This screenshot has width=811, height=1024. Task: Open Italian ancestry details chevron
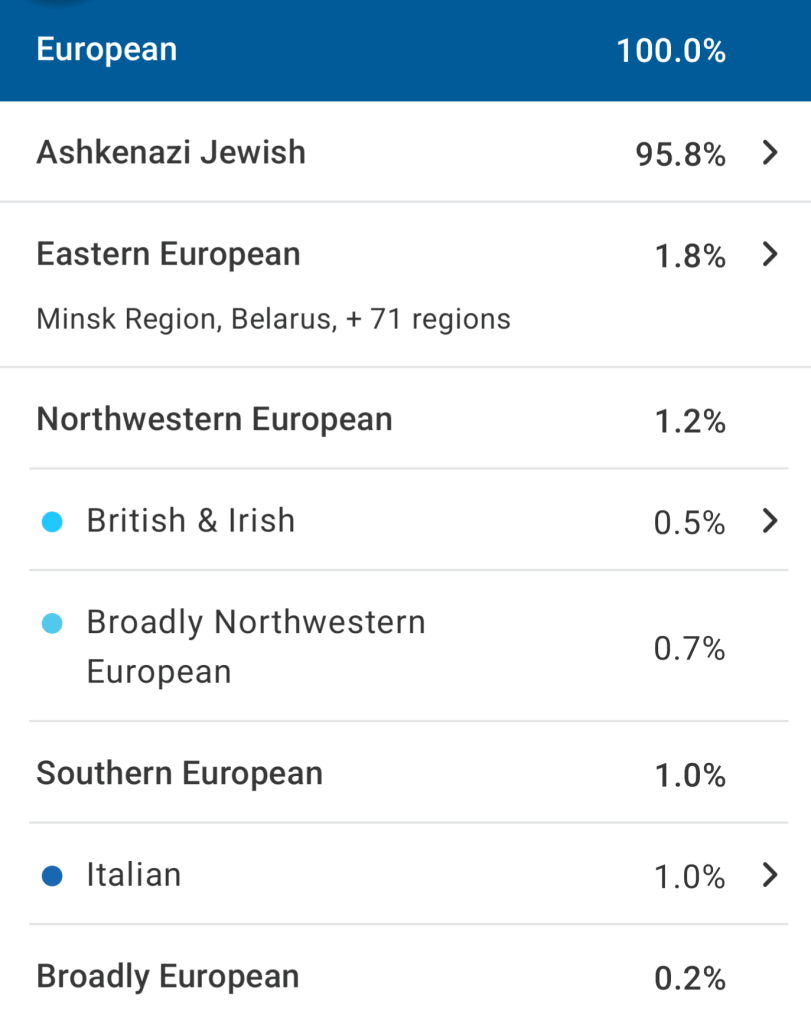(x=769, y=875)
